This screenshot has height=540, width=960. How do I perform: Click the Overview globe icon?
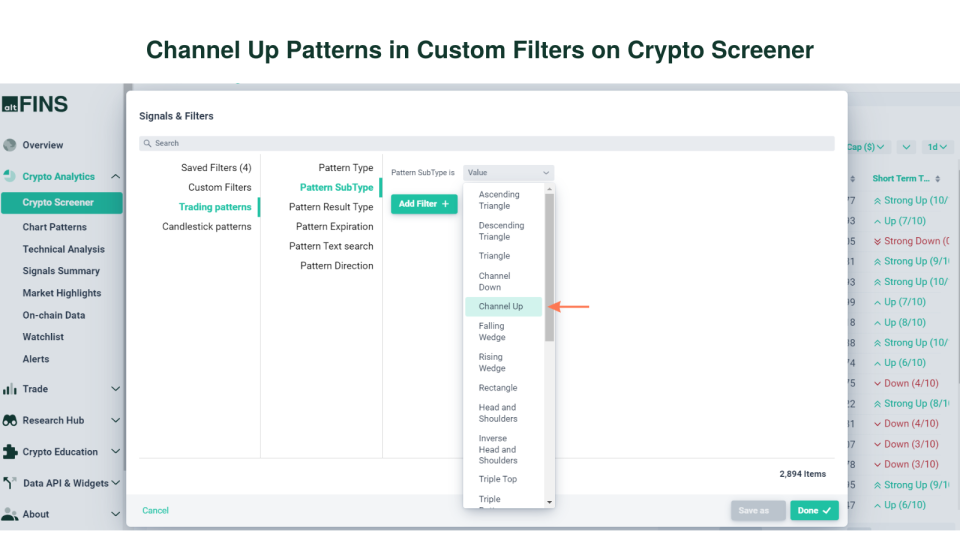tap(10, 145)
